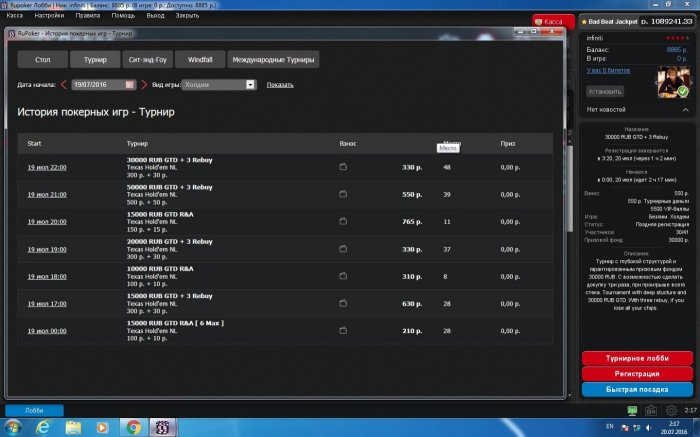The width and height of the screenshot is (700, 437).
Task: Open 19 июл 20:00 tournament link
Action: coord(47,222)
